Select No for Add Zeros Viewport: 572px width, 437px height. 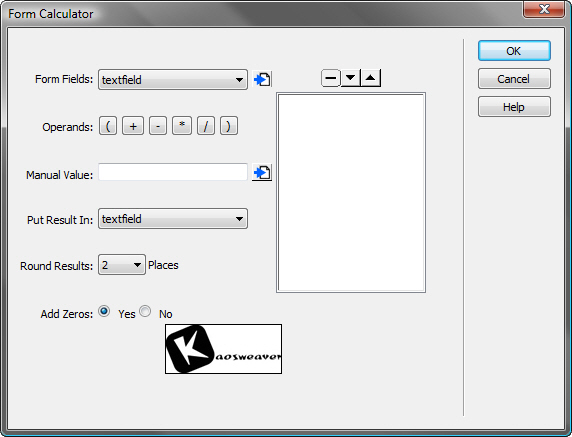pos(145,312)
